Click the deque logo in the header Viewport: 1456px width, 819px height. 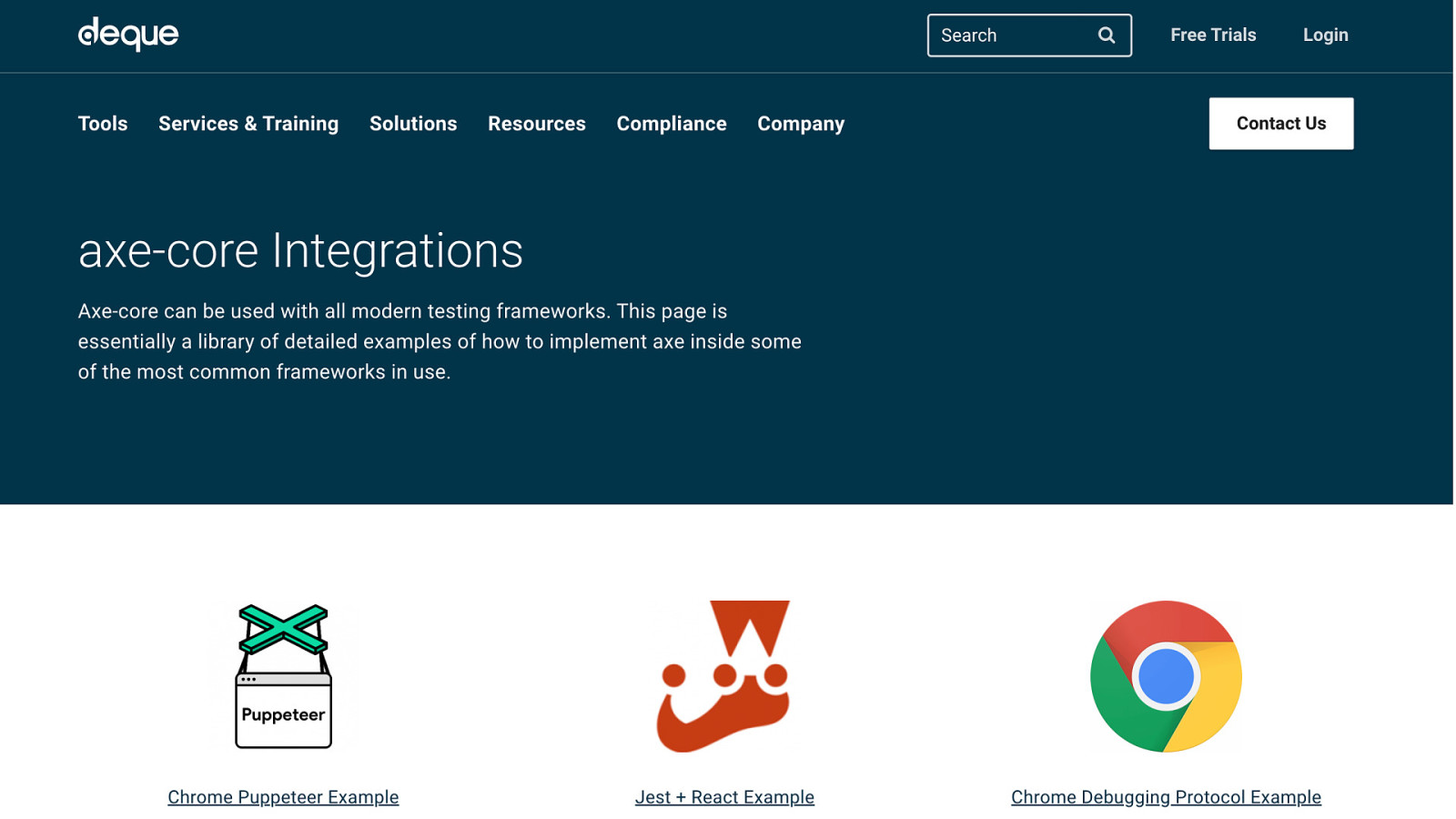pos(128,35)
